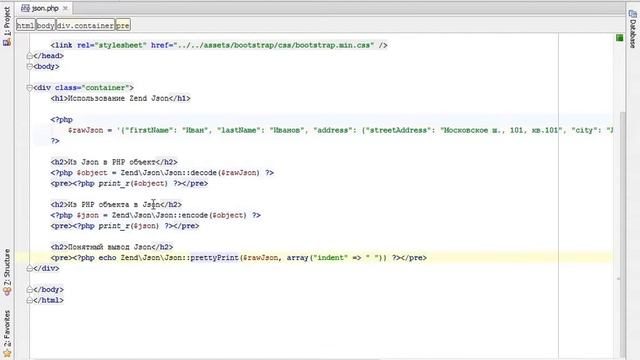Open the Structure tool window
640x360 pixels.
7,272
